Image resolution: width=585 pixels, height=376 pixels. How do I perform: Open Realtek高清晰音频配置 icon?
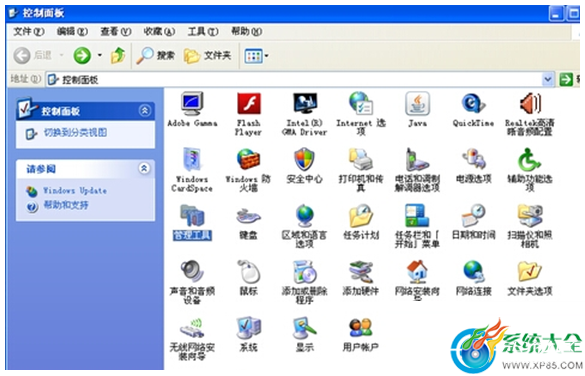tap(530, 103)
